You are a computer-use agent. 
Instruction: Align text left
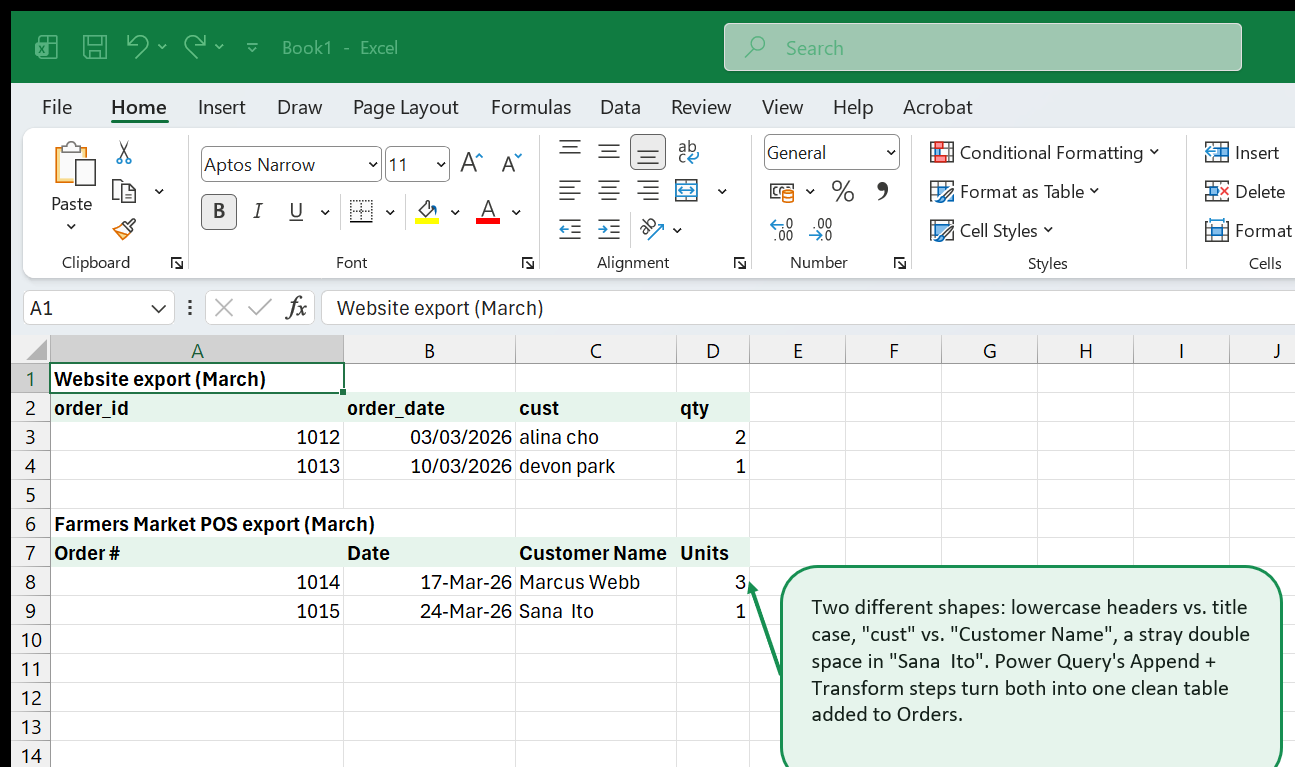pos(570,190)
